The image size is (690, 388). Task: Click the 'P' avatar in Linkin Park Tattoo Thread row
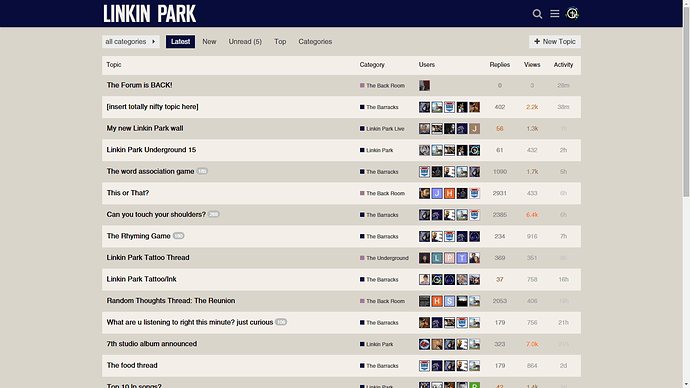click(449, 258)
